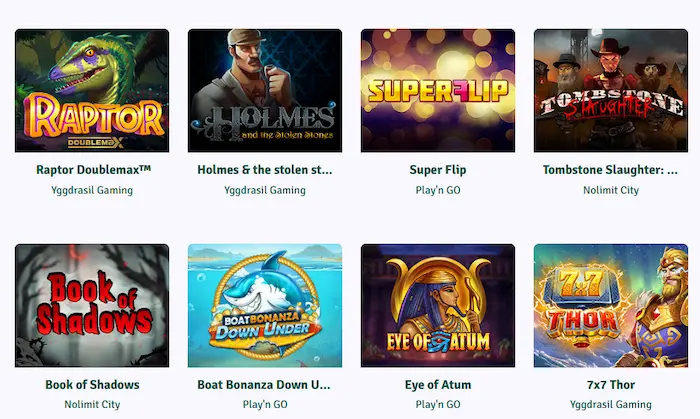Viewport: 700px width, 419px height.
Task: Launch the 7x7 Thor game image
Action: point(611,305)
